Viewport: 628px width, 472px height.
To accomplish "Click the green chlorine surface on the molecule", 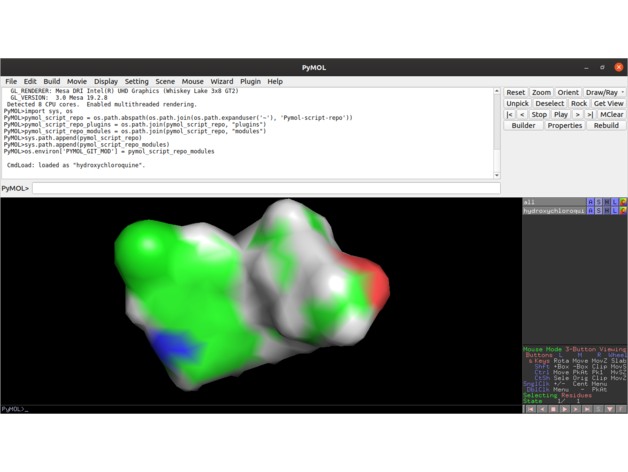I will (146, 248).
